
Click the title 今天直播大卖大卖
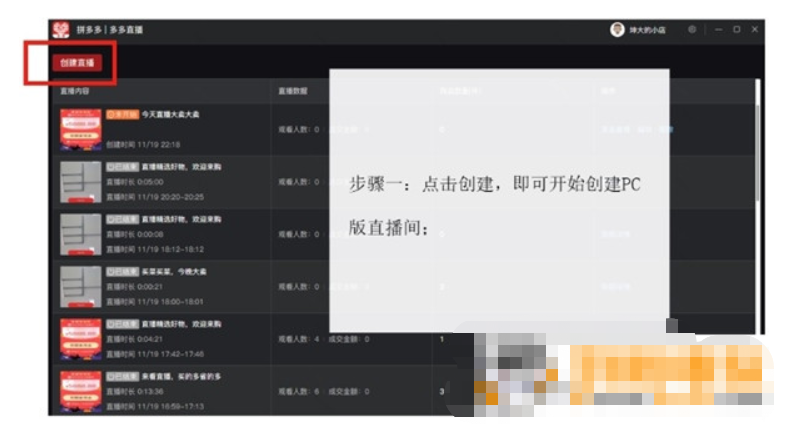(171, 115)
